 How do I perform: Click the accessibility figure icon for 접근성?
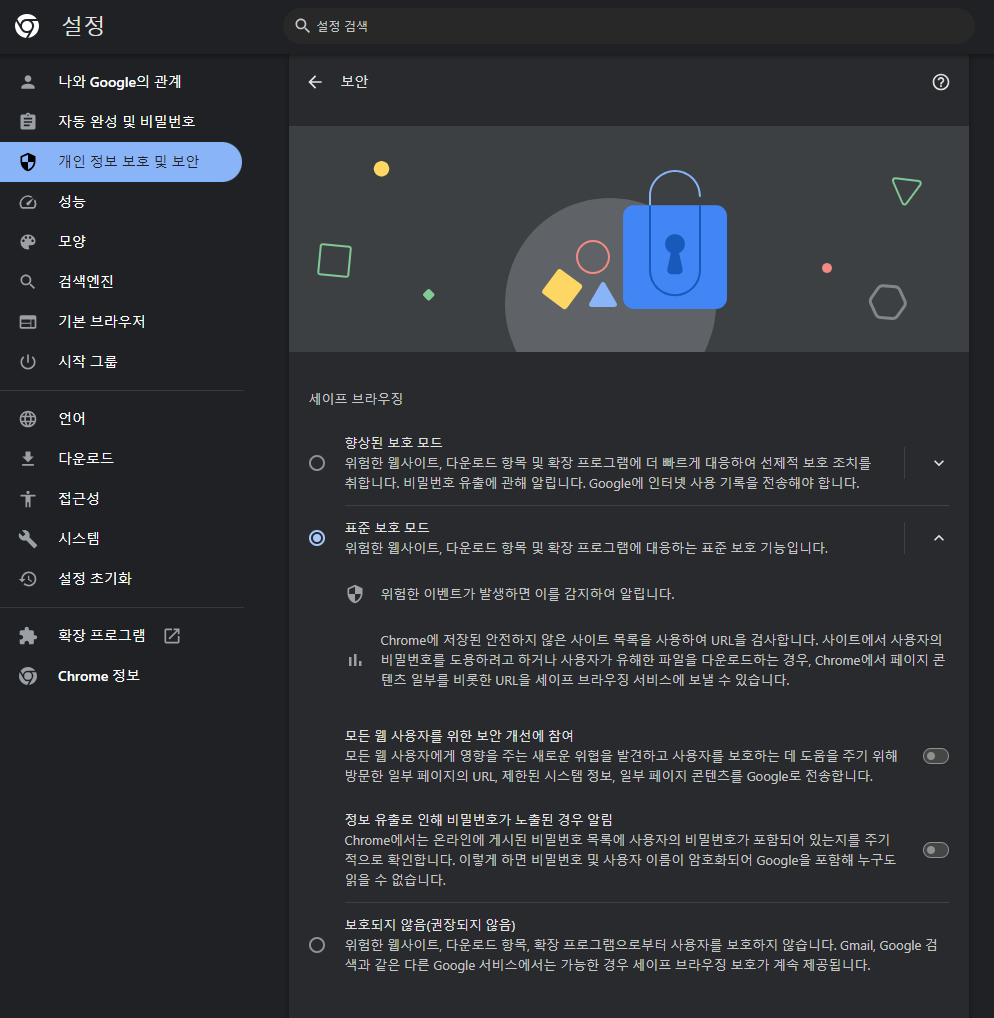(28, 499)
